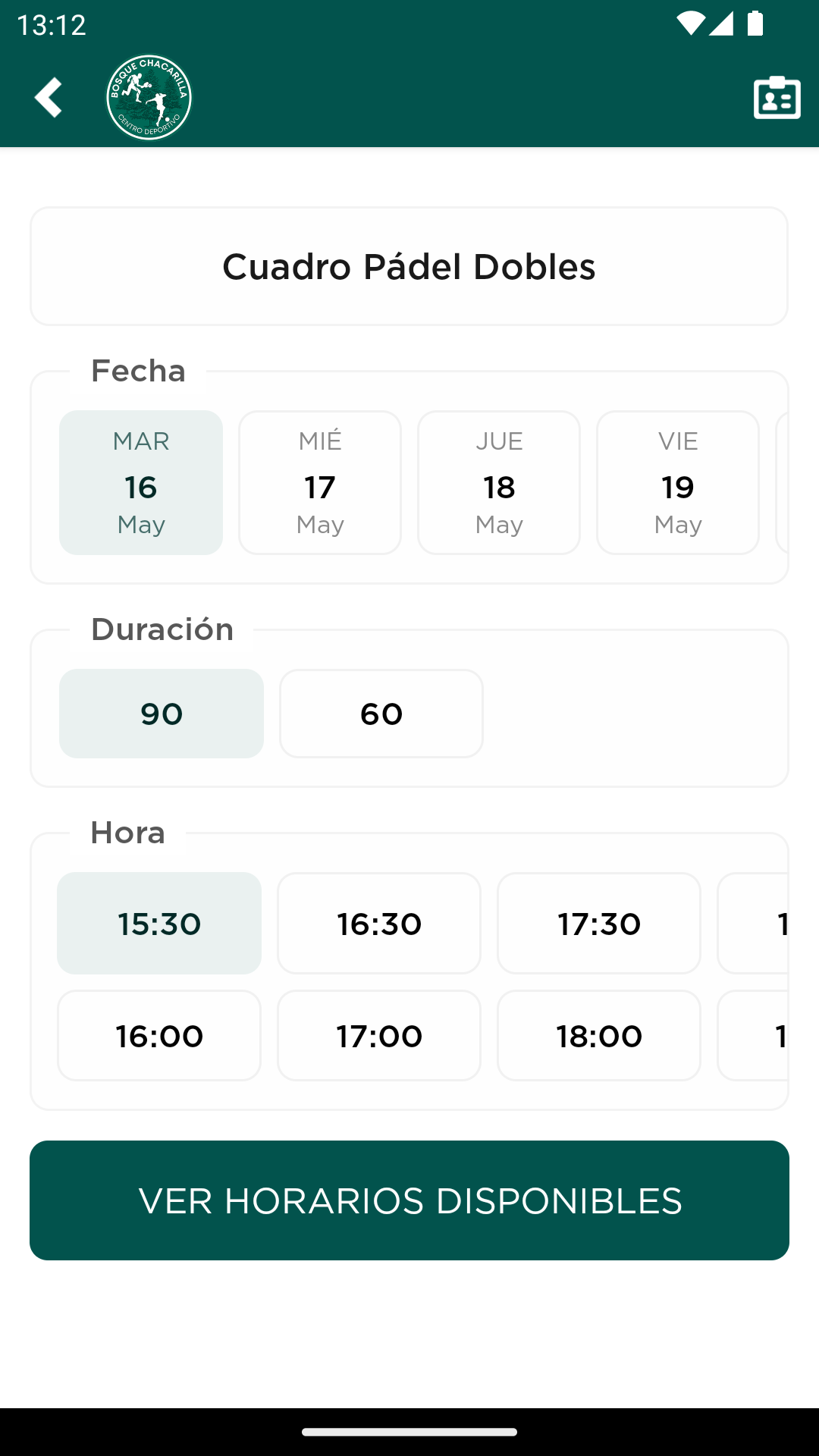Set duration to 60 minutes
819x1456 pixels.
pos(381,714)
